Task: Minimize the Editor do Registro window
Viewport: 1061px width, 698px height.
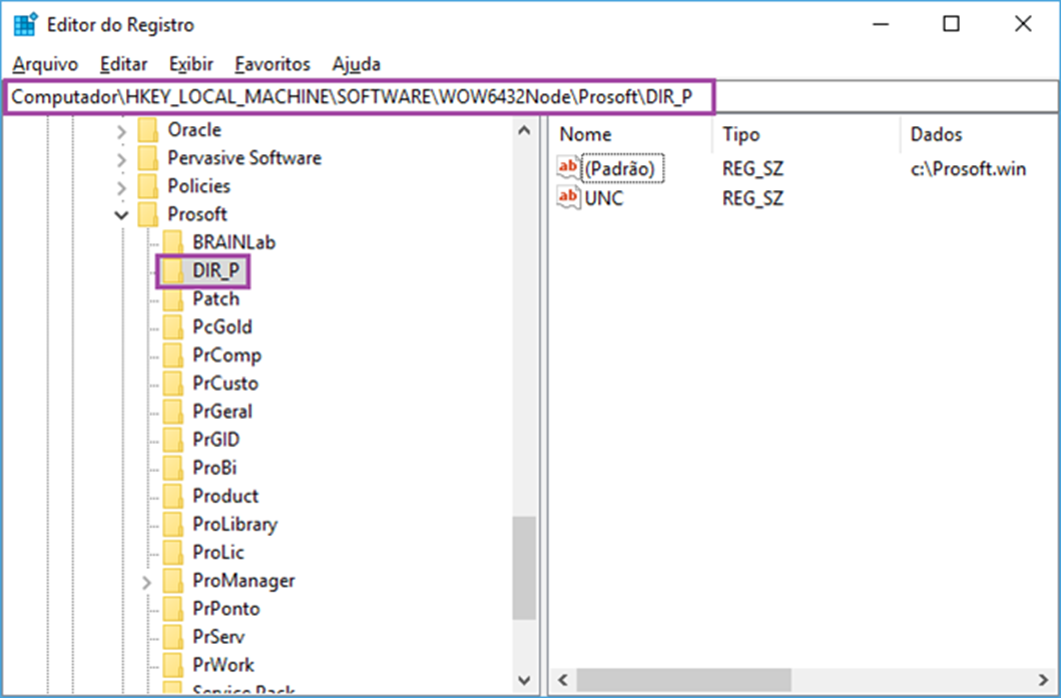Action: pyautogui.click(x=880, y=24)
